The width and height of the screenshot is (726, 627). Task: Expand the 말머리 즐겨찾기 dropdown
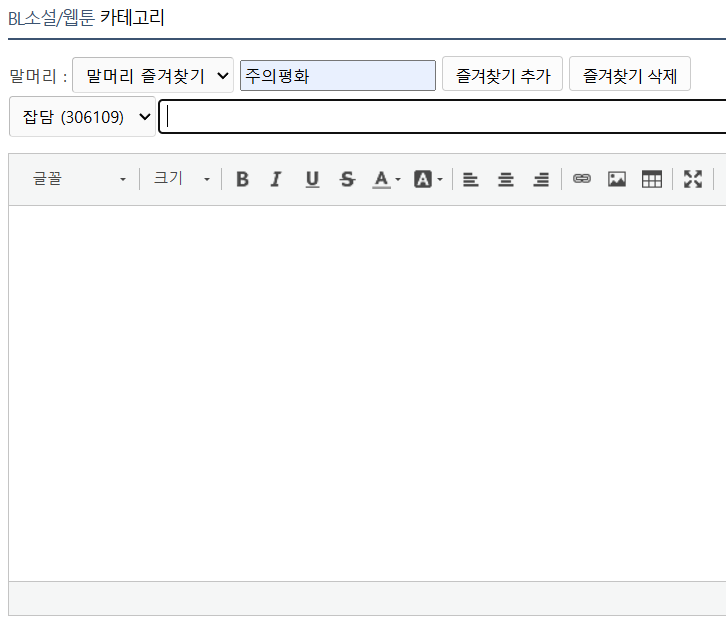click(x=153, y=75)
